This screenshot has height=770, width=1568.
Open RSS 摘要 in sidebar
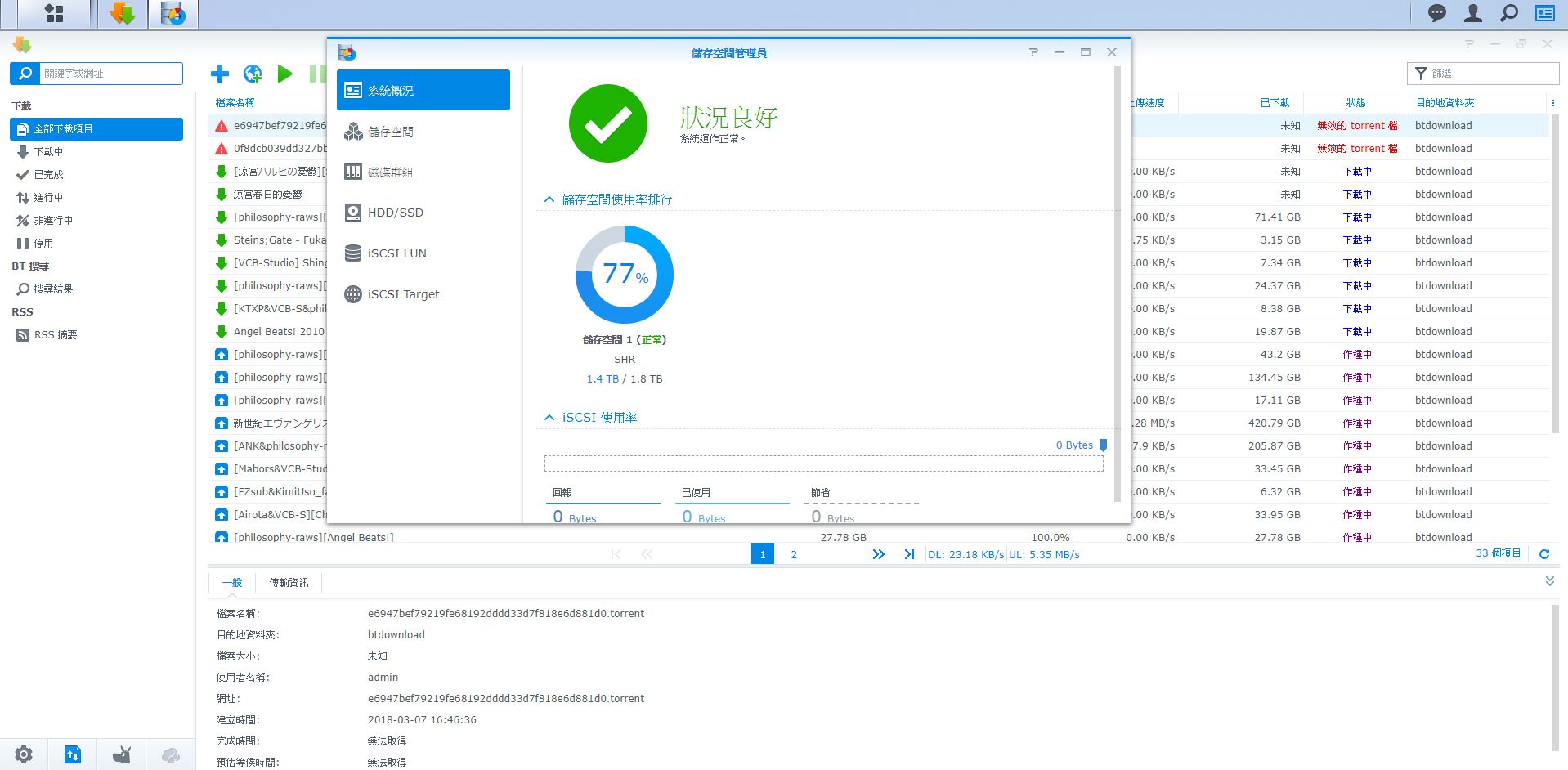pyautogui.click(x=96, y=335)
